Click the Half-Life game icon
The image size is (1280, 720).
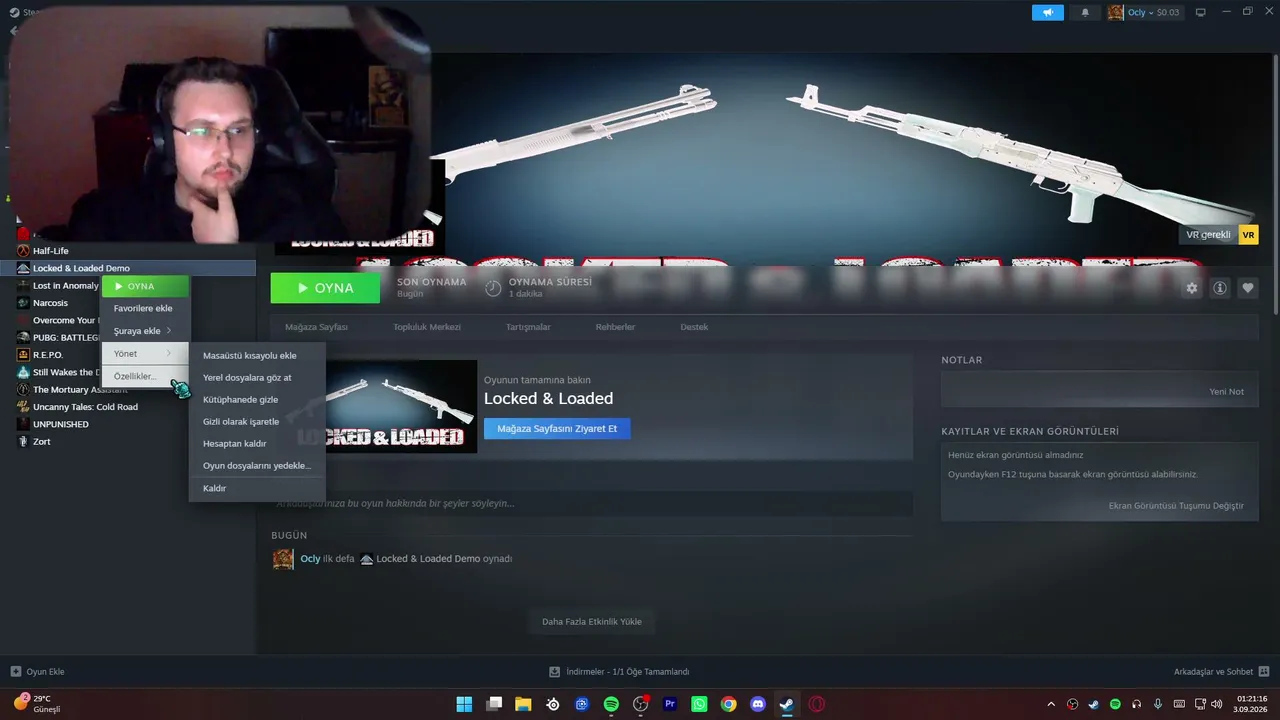click(23, 251)
